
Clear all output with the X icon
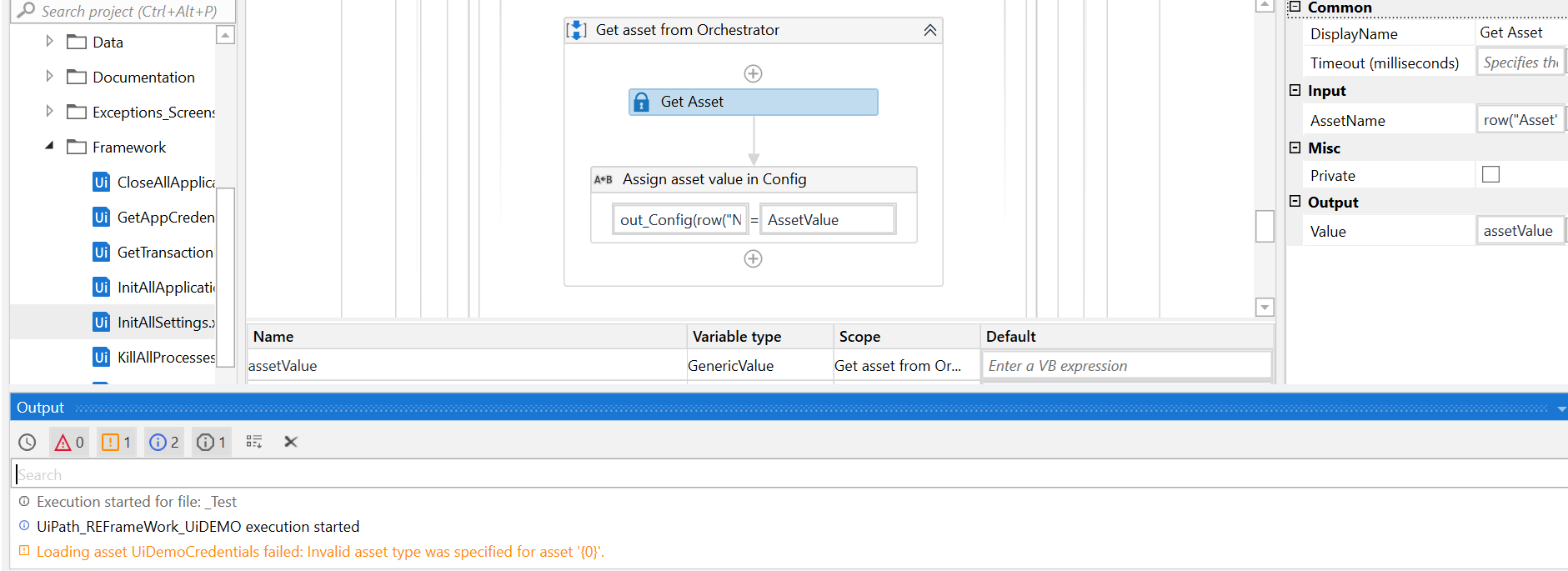click(291, 441)
